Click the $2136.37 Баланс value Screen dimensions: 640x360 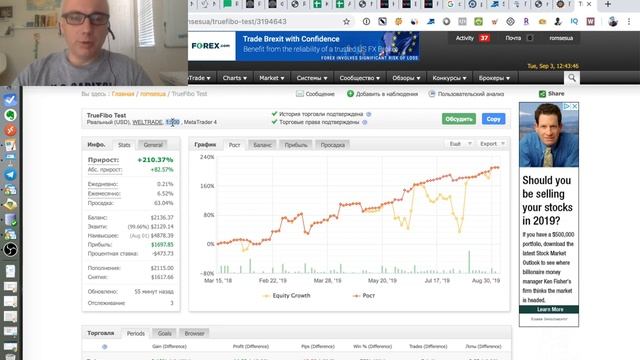click(162, 218)
